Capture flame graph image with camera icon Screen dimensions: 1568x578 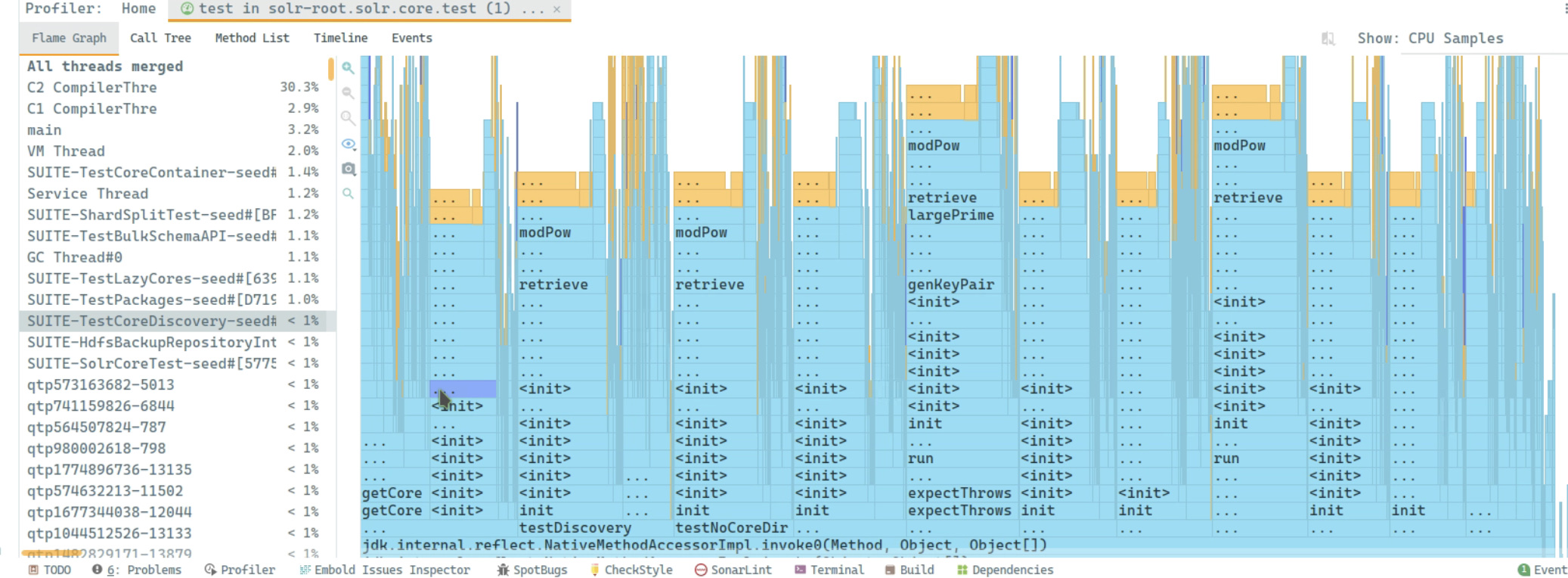[348, 169]
